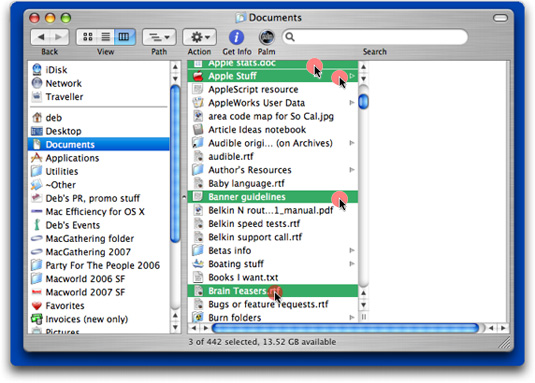Select AppleScript resource file

pos(272,89)
